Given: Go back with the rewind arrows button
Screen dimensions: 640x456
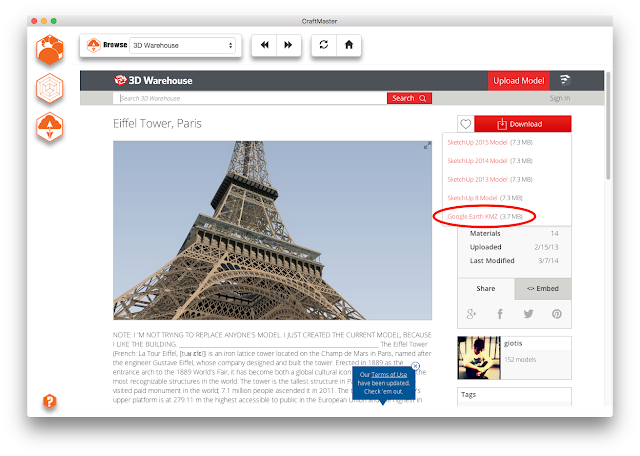Looking at the screenshot, I should pos(264,45).
